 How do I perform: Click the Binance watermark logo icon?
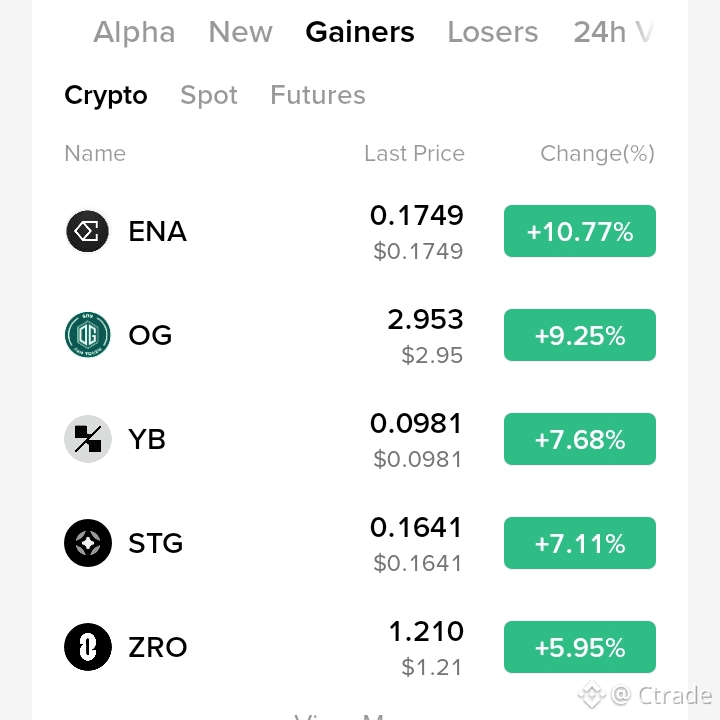[x=591, y=695]
